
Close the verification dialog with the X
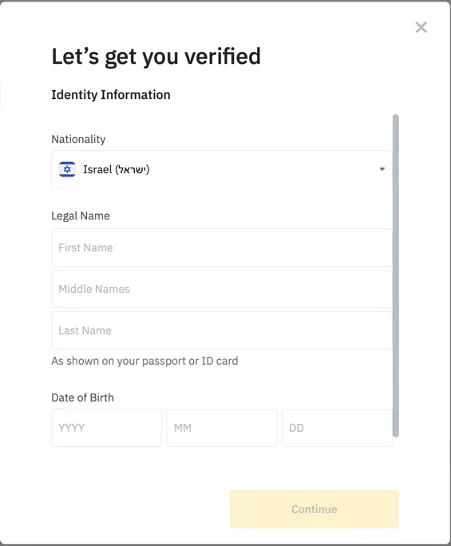(x=421, y=27)
